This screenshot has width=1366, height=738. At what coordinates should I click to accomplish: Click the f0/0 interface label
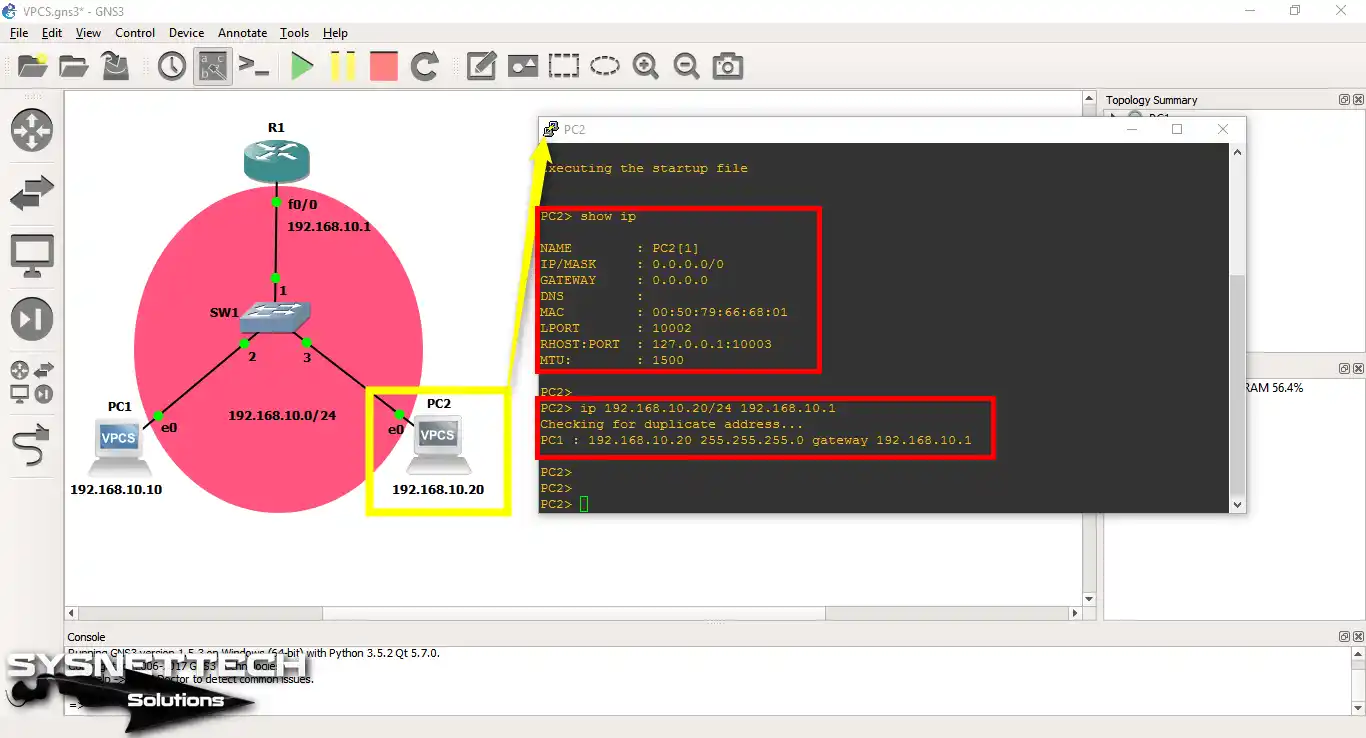(x=302, y=204)
